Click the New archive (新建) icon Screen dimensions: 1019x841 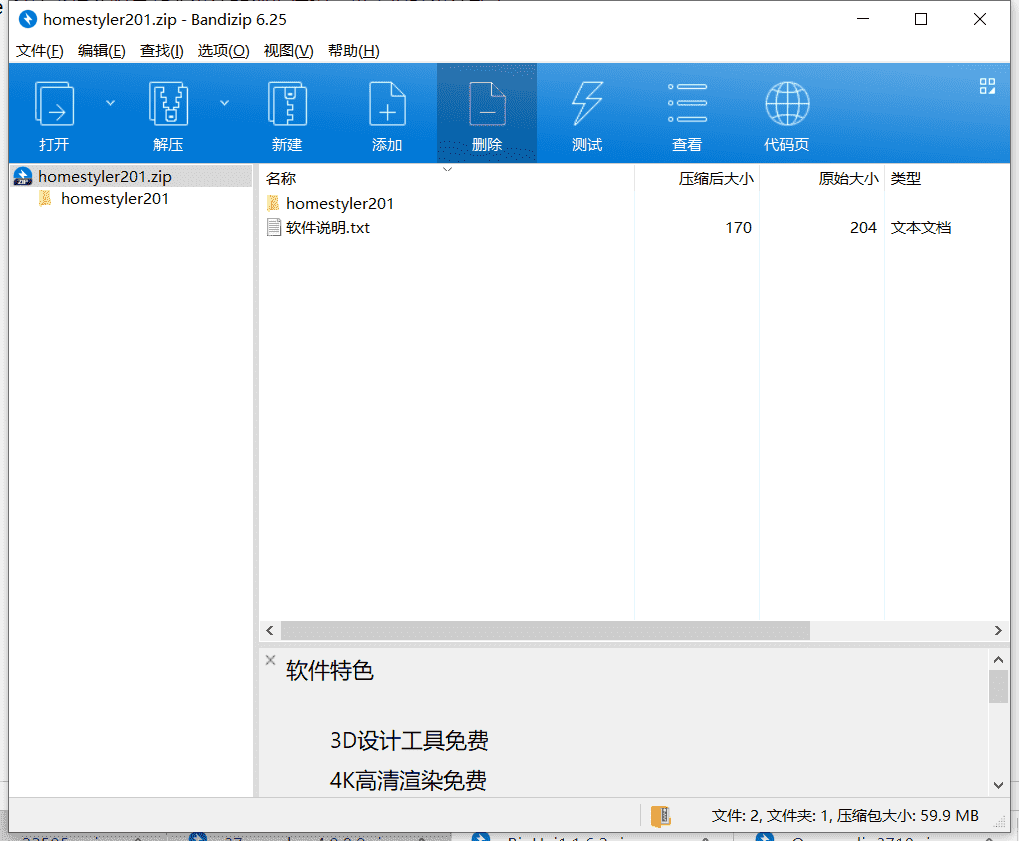click(287, 104)
